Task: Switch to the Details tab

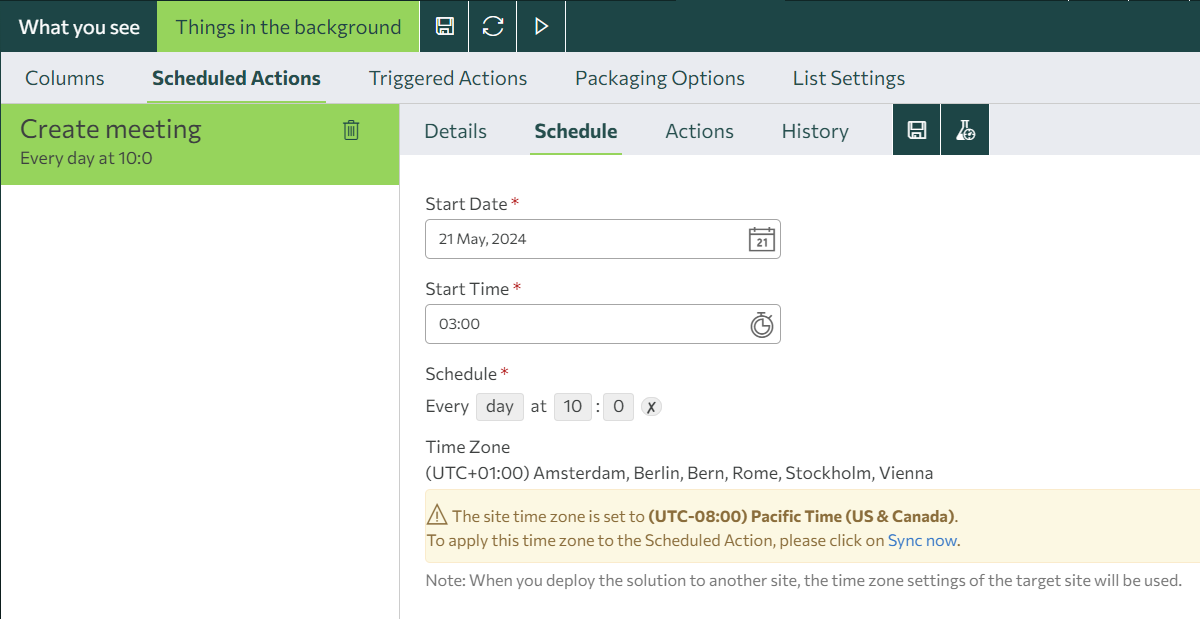Action: click(x=455, y=131)
